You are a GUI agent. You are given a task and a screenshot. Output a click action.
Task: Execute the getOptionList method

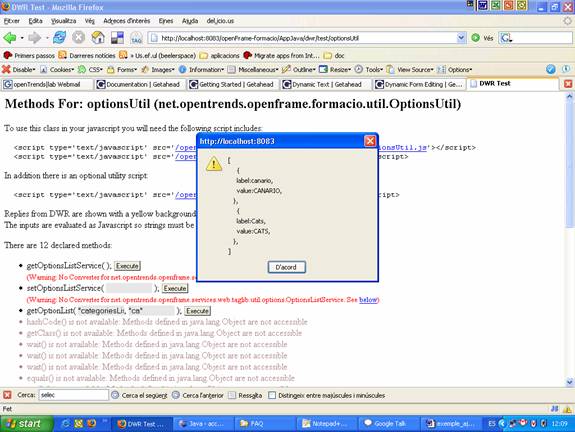[x=197, y=311]
